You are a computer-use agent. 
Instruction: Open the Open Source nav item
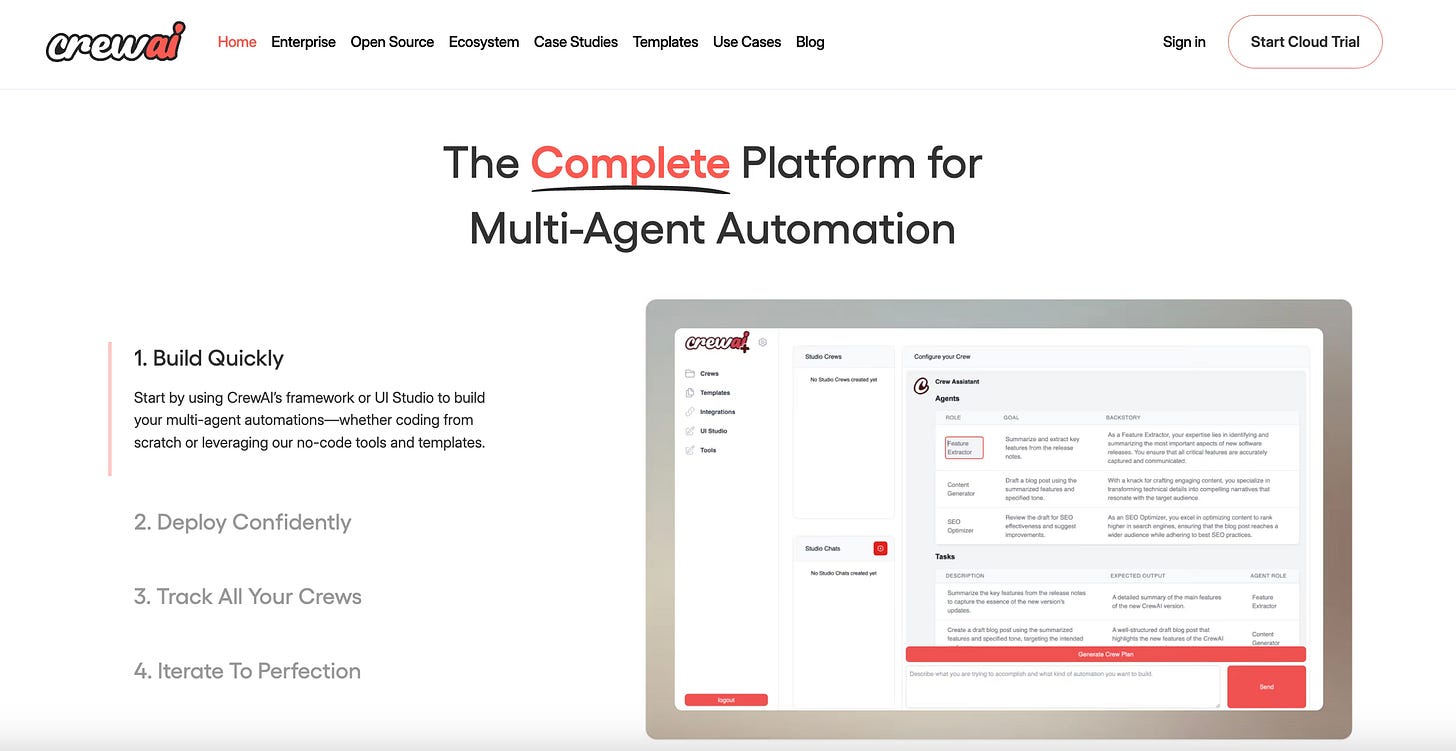[x=392, y=42]
